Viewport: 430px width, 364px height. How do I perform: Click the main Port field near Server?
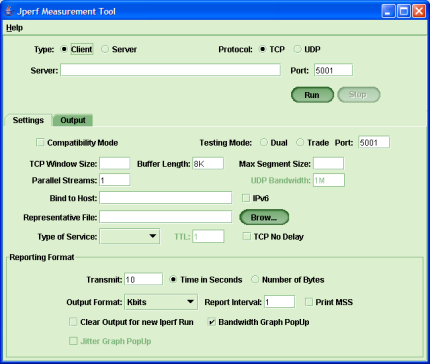pyautogui.click(x=333, y=70)
